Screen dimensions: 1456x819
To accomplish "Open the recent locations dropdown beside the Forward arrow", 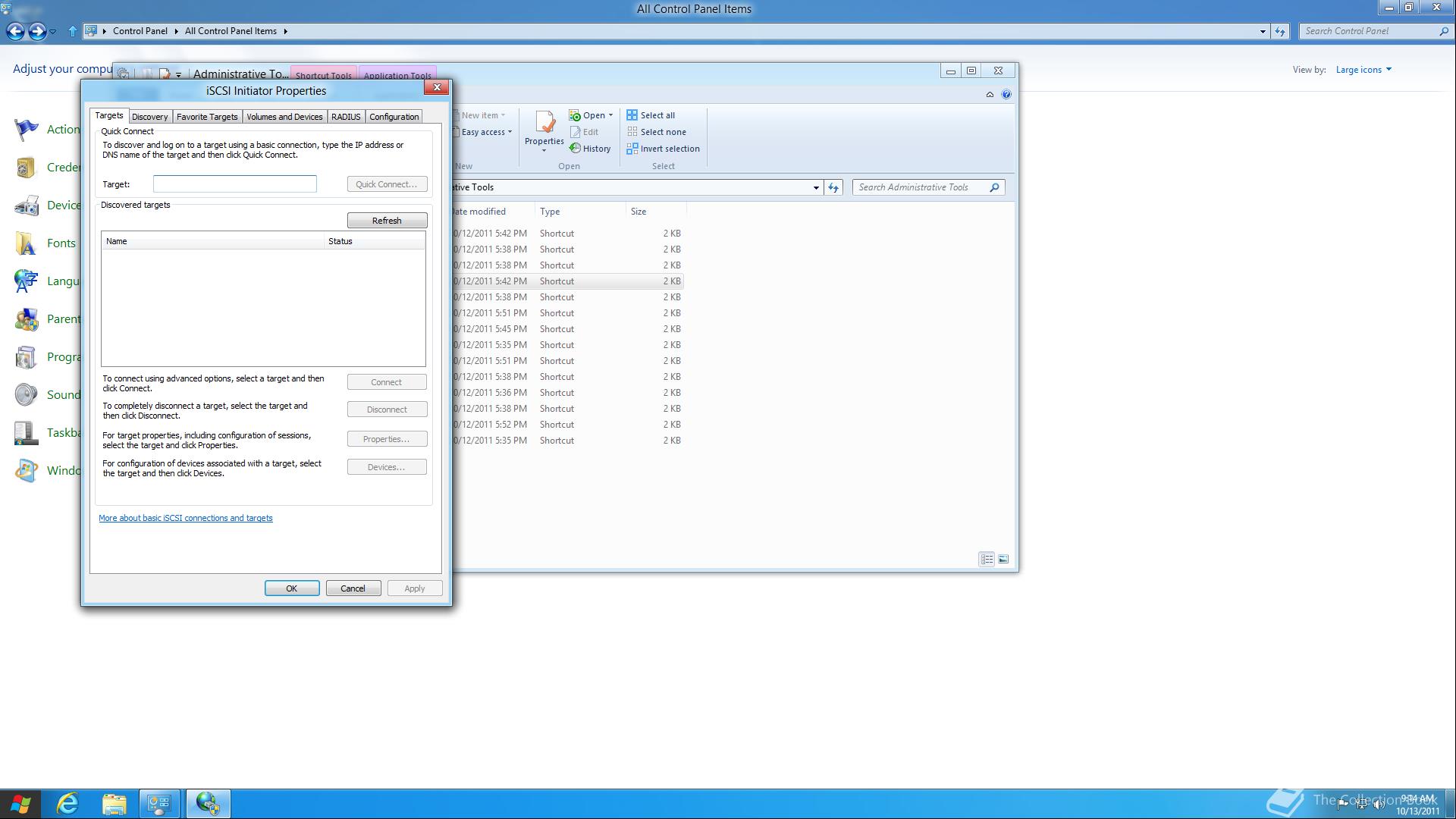I will tap(52, 31).
